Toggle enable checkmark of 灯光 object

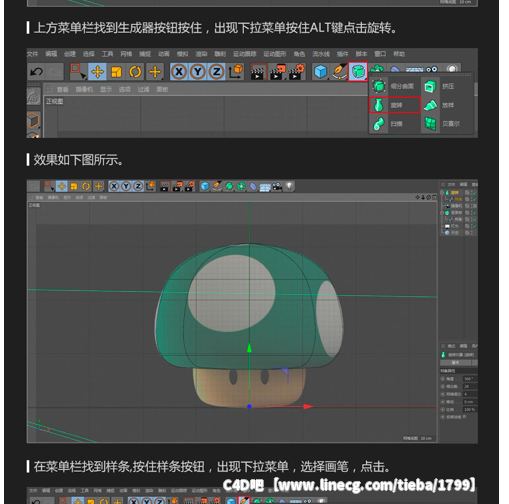point(474,226)
